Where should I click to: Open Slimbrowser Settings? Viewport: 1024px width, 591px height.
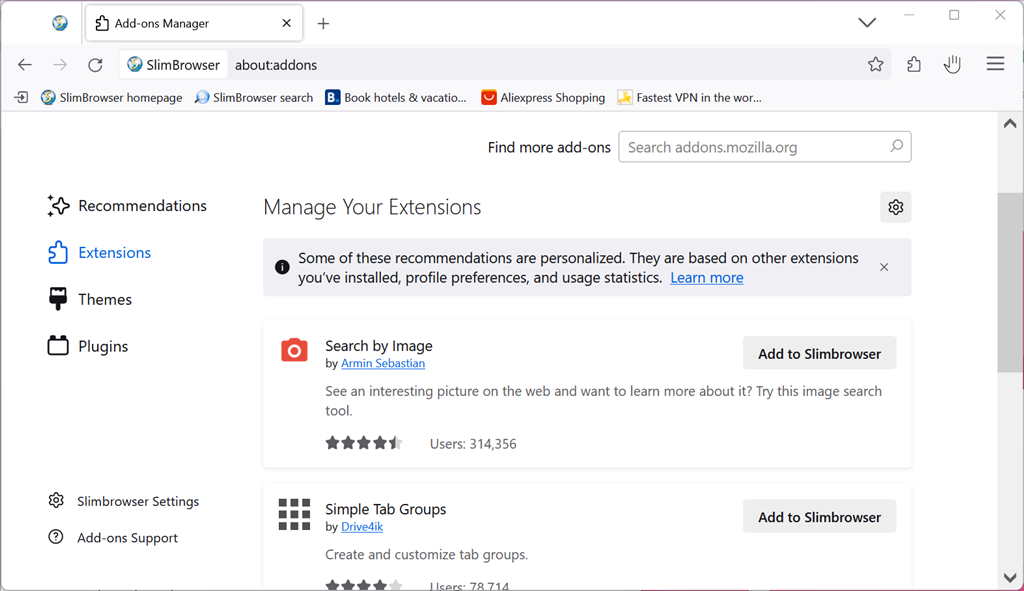tap(123, 501)
